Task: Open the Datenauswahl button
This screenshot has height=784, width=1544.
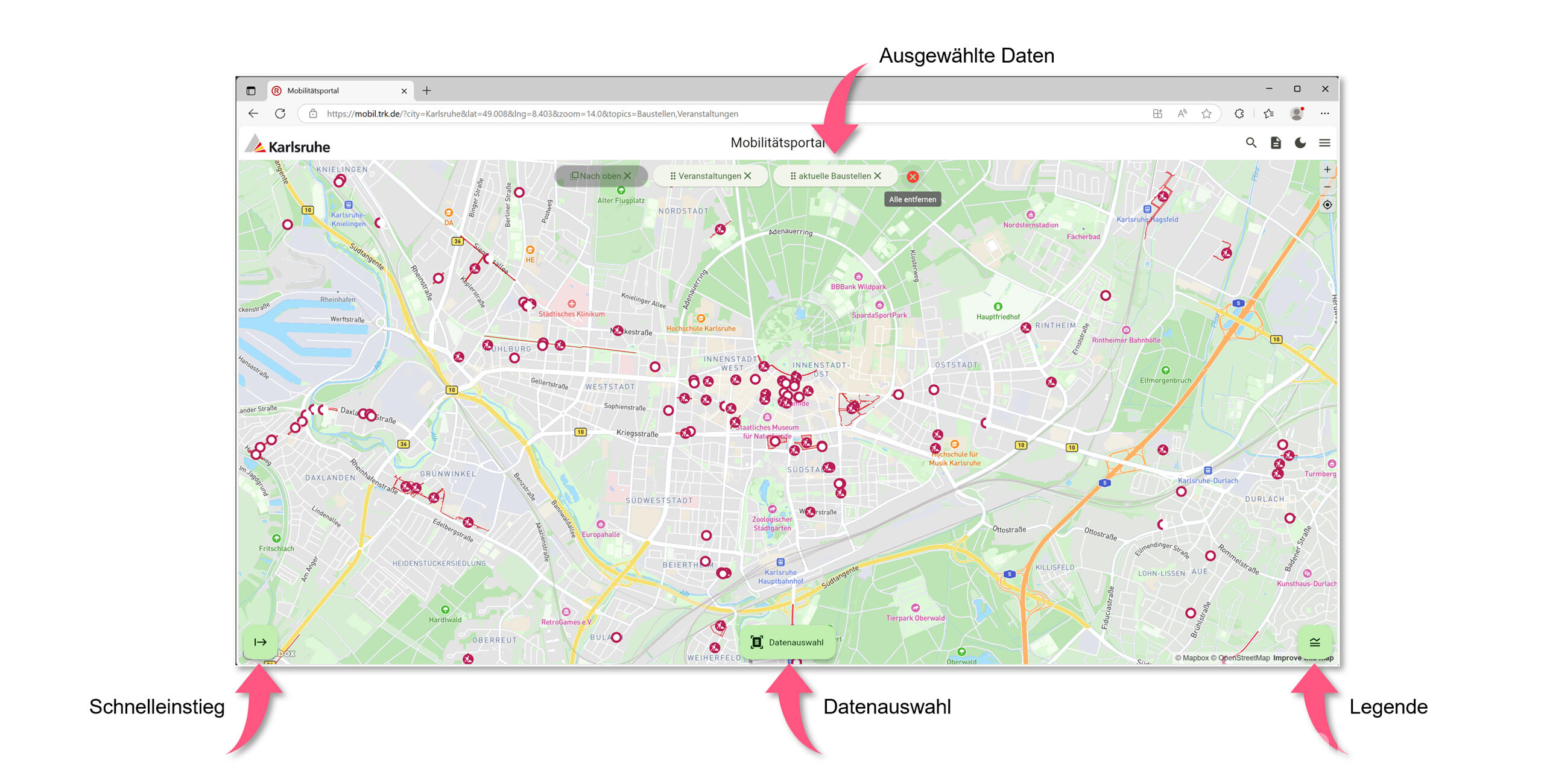Action: pyautogui.click(x=787, y=642)
